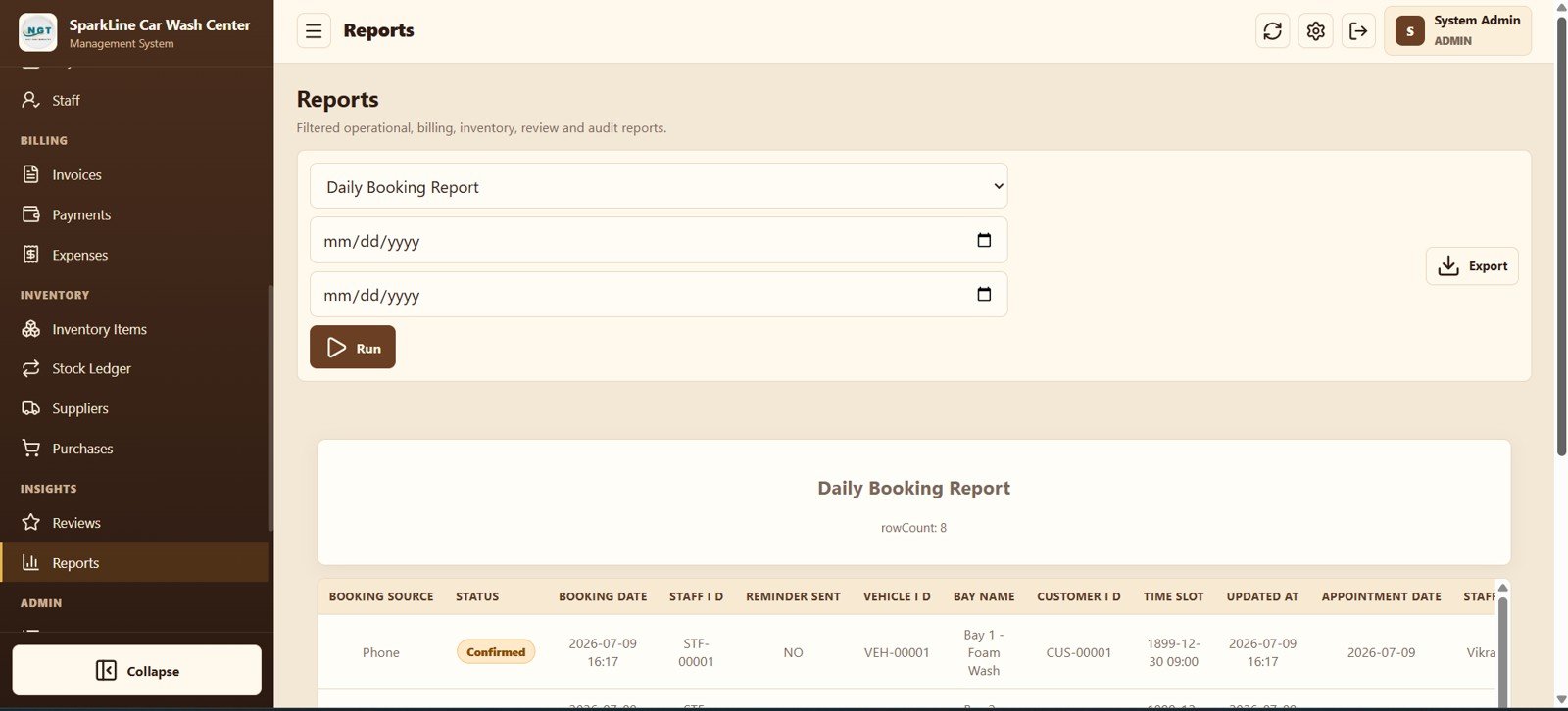Click the TIME SLOT column header
The height and width of the screenshot is (711, 1568).
[x=1173, y=596]
